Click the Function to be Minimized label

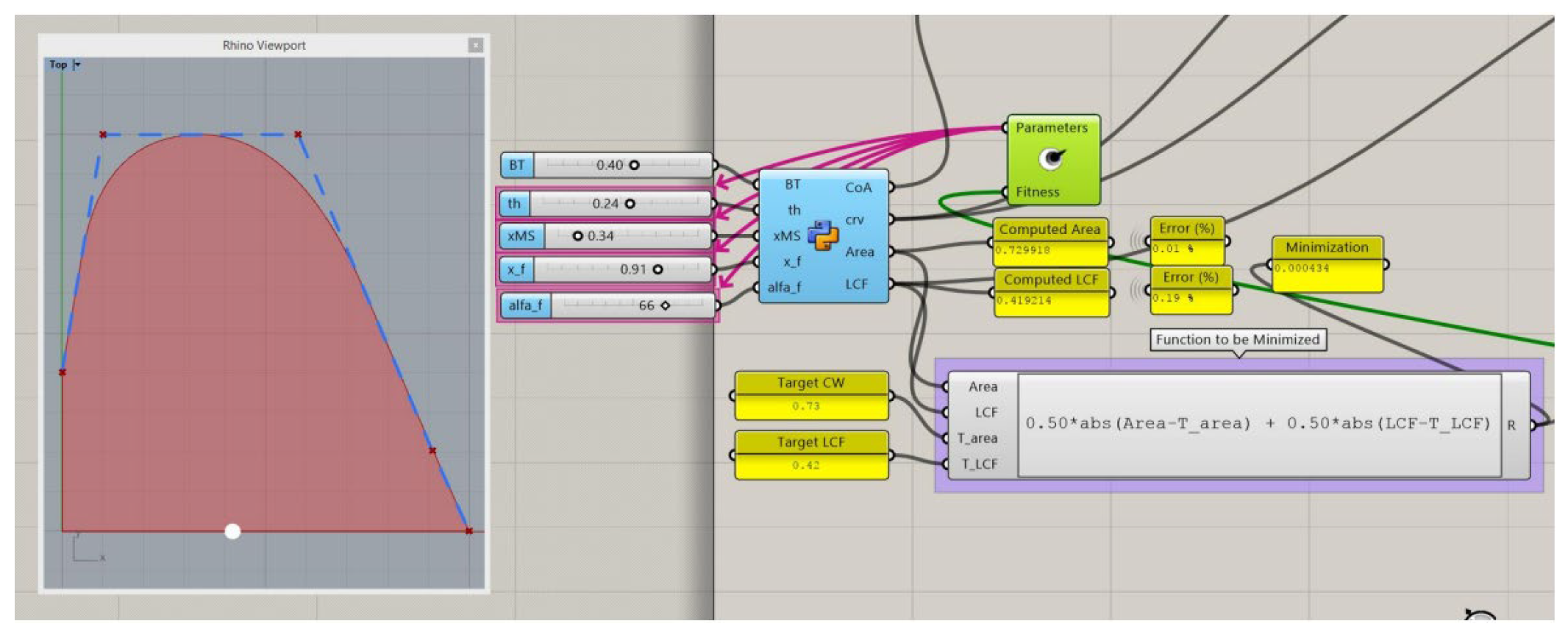click(1238, 339)
